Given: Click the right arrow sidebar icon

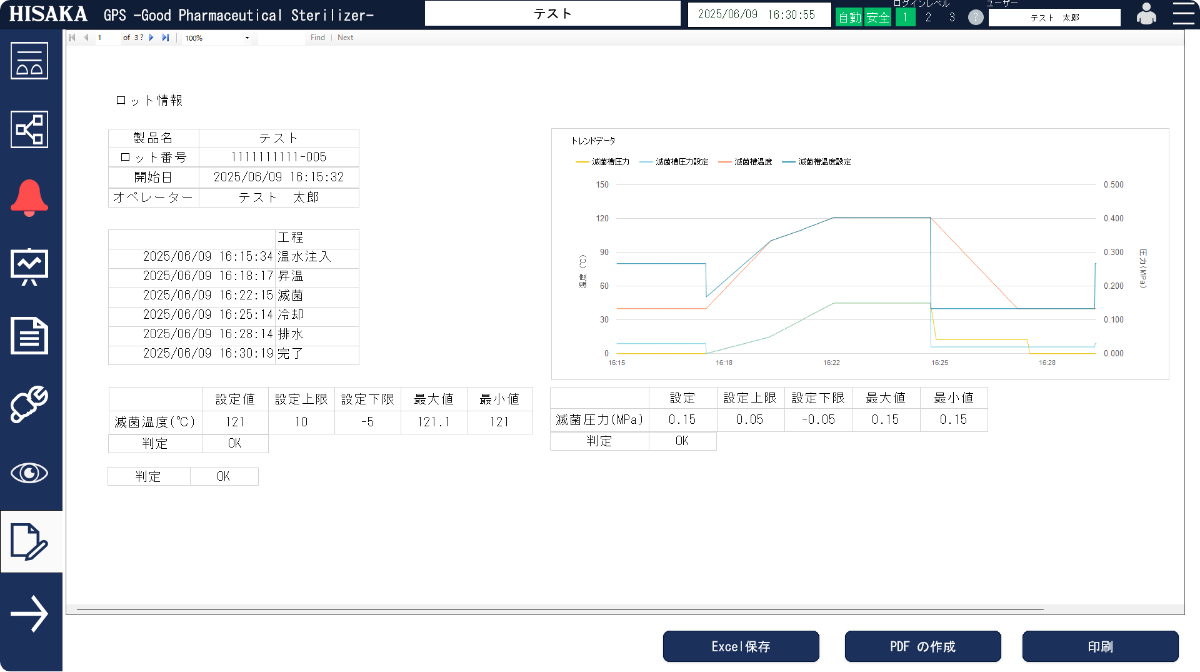Looking at the screenshot, I should [x=30, y=613].
